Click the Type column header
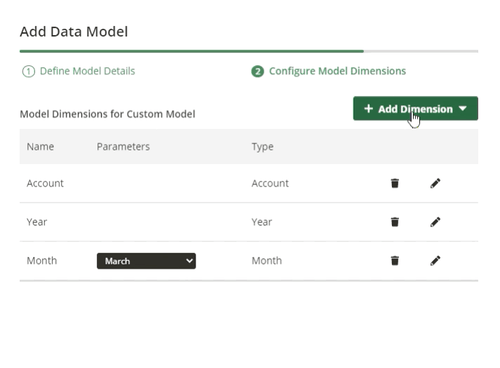 coord(263,147)
